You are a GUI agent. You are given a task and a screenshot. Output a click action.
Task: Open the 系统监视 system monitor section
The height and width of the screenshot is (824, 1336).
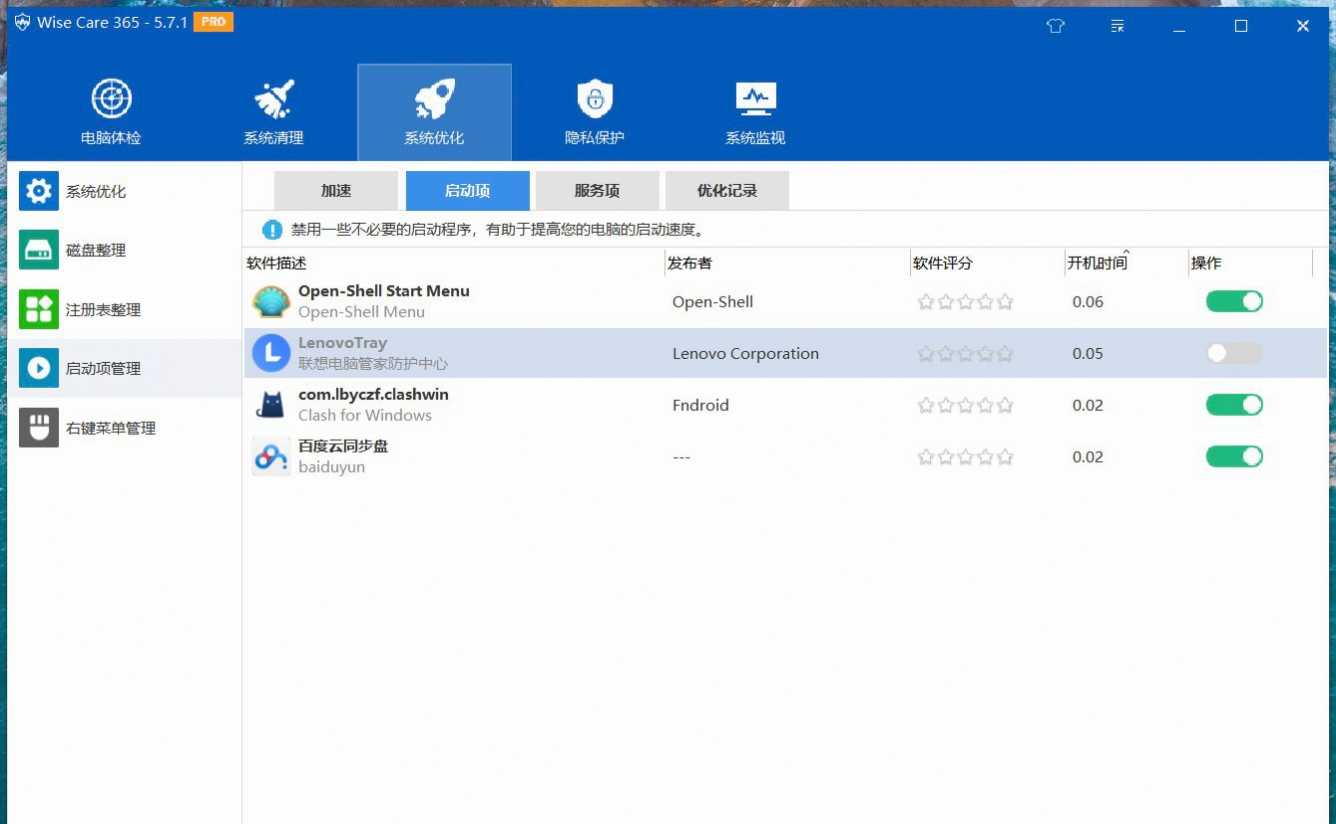[755, 113]
